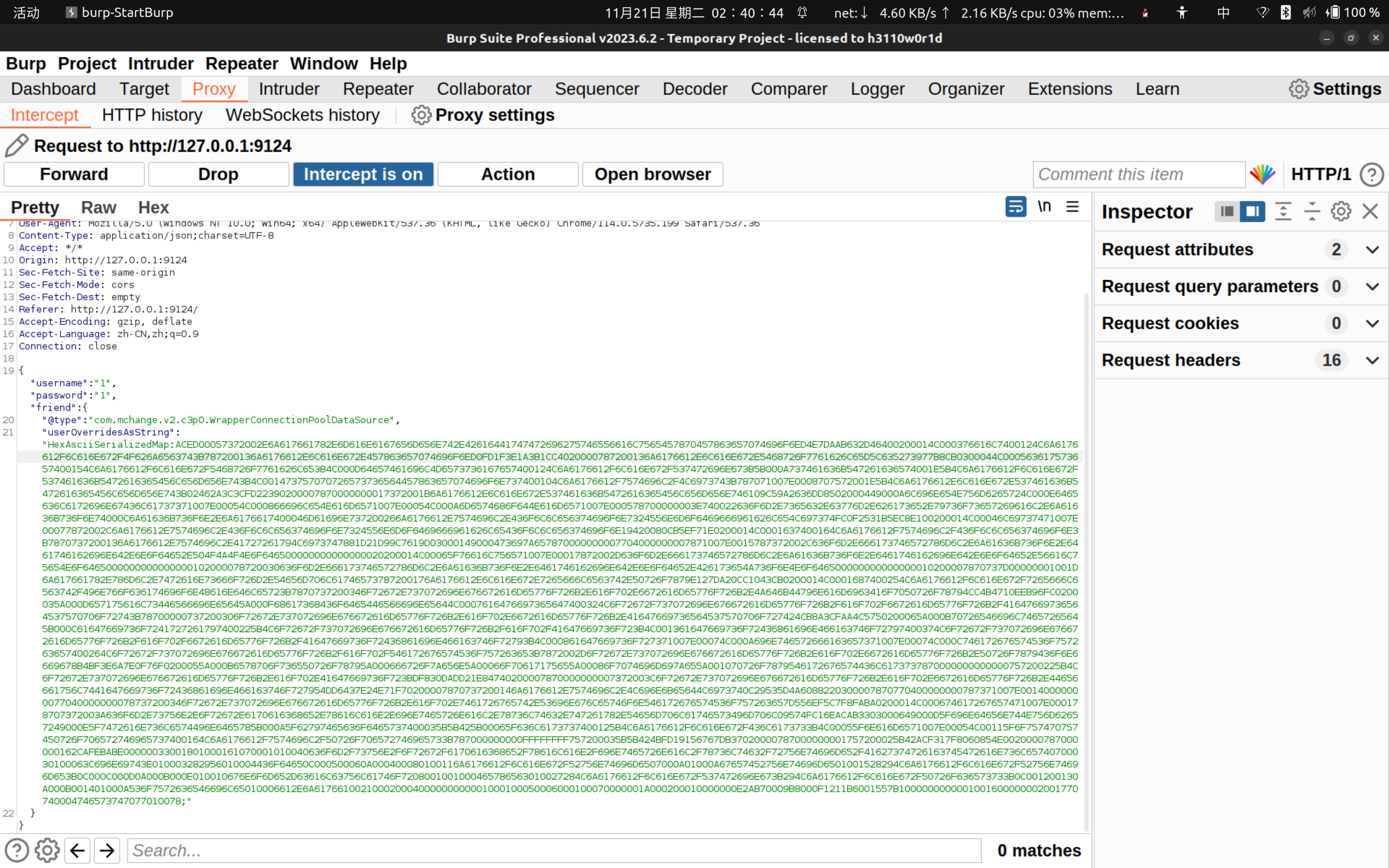Switch to HTTP history tab
This screenshot has width=1389, height=868.
click(152, 115)
